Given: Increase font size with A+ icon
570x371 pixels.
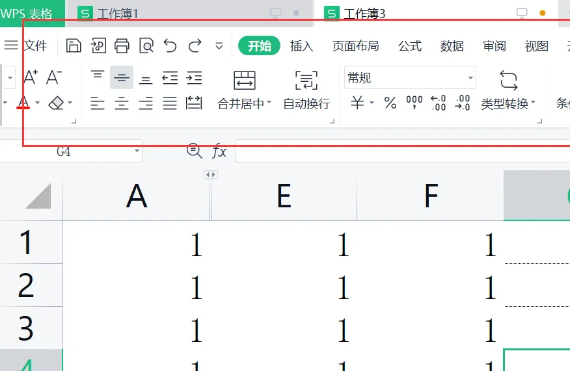Looking at the screenshot, I should [x=31, y=77].
